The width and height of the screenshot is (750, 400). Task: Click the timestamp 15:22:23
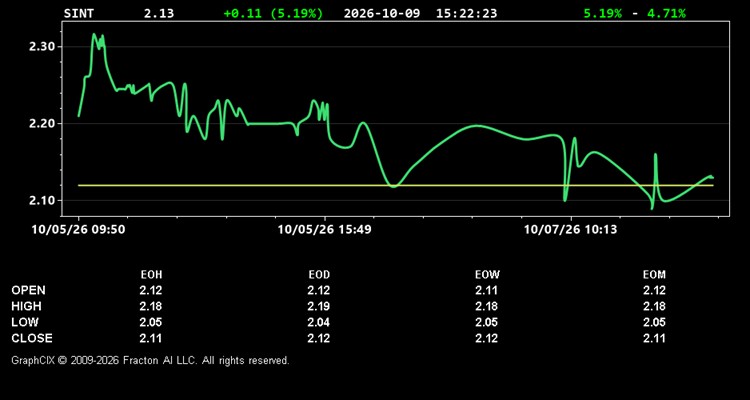coord(466,14)
